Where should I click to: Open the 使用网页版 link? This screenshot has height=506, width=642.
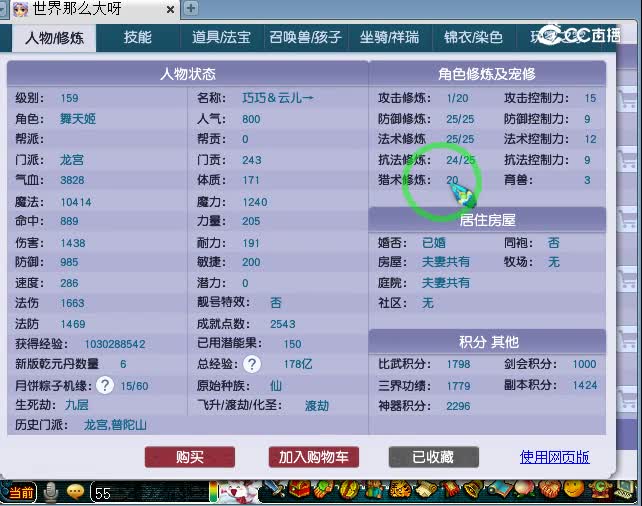(554, 457)
